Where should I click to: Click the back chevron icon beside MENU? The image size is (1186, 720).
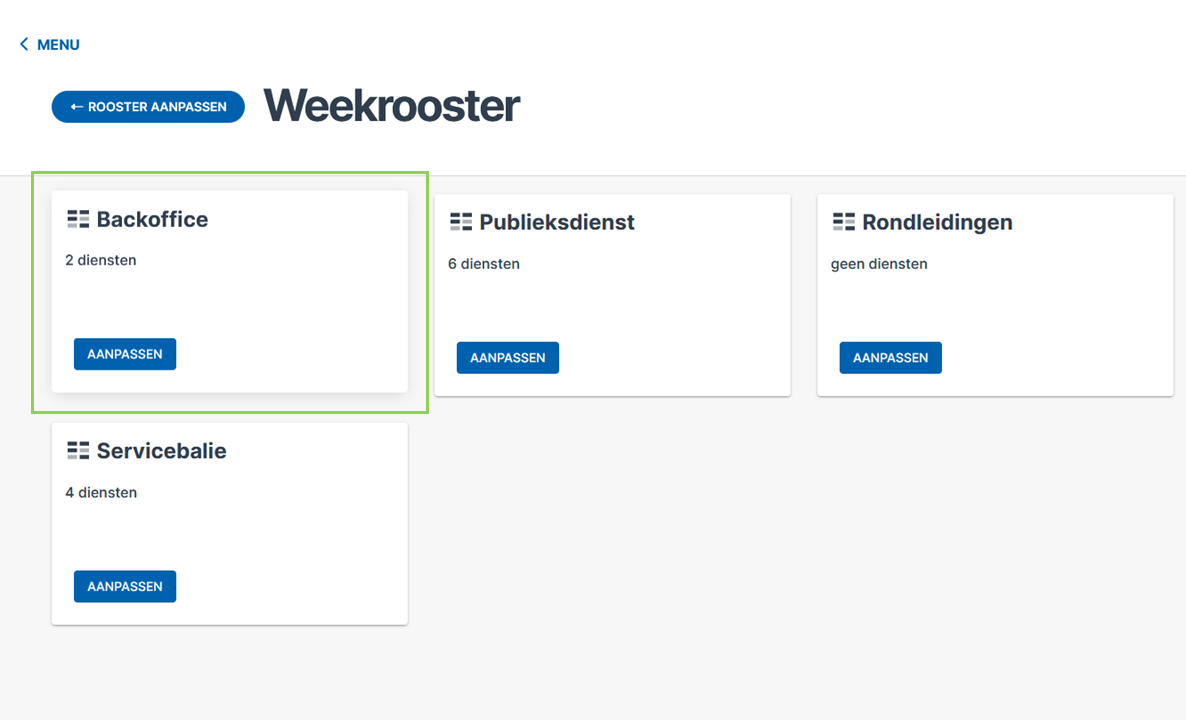pos(24,45)
